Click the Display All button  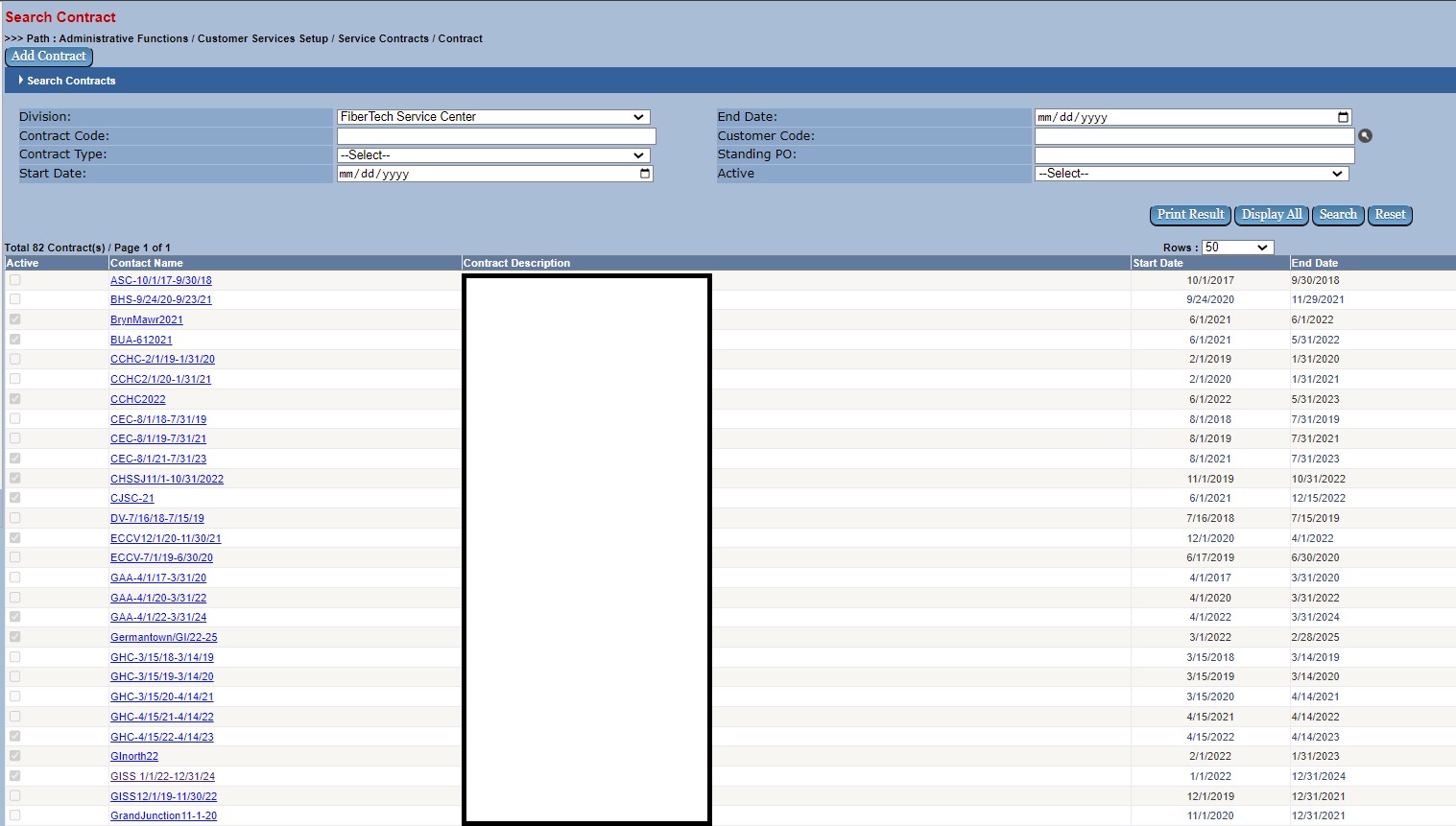(1272, 215)
